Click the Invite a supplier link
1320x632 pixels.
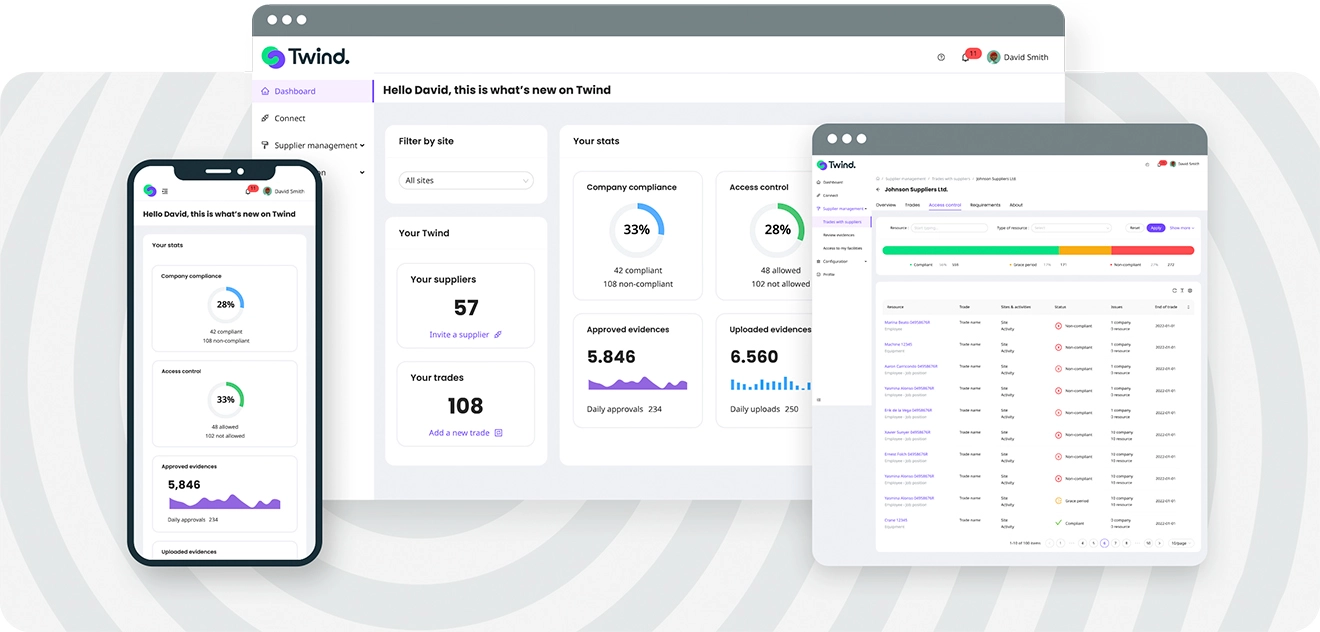click(465, 335)
